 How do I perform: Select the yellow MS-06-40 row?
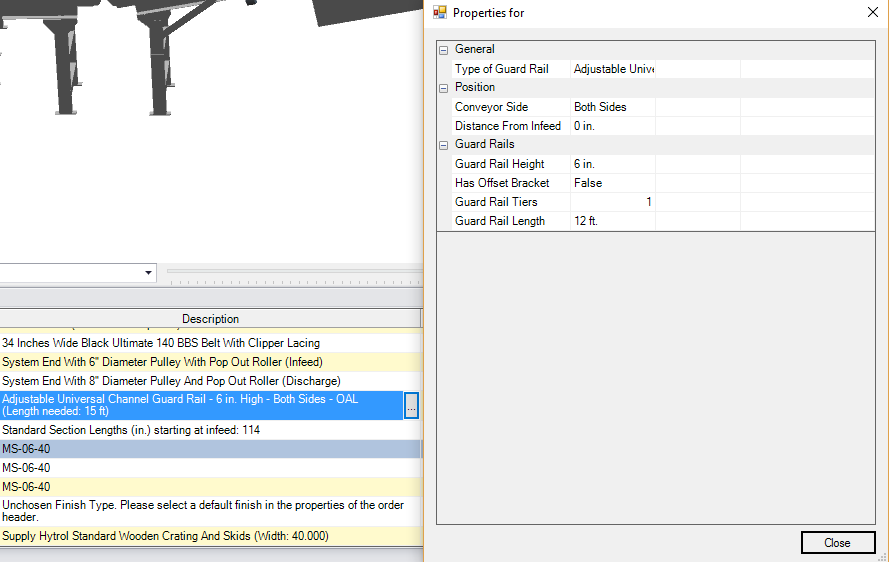tap(211, 487)
